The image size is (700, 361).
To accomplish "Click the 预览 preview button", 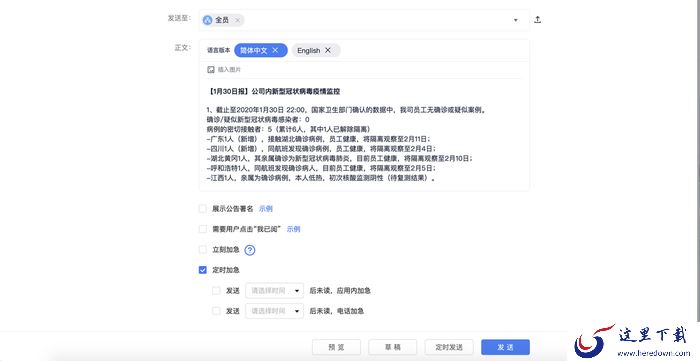I will pos(336,347).
